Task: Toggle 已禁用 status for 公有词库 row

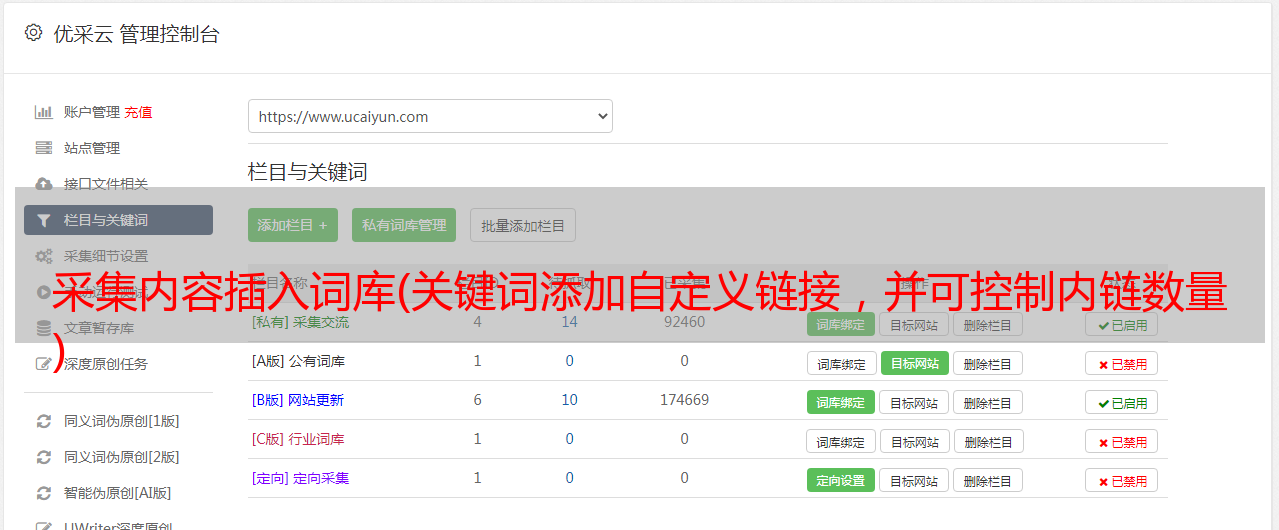Action: pyautogui.click(x=1121, y=364)
